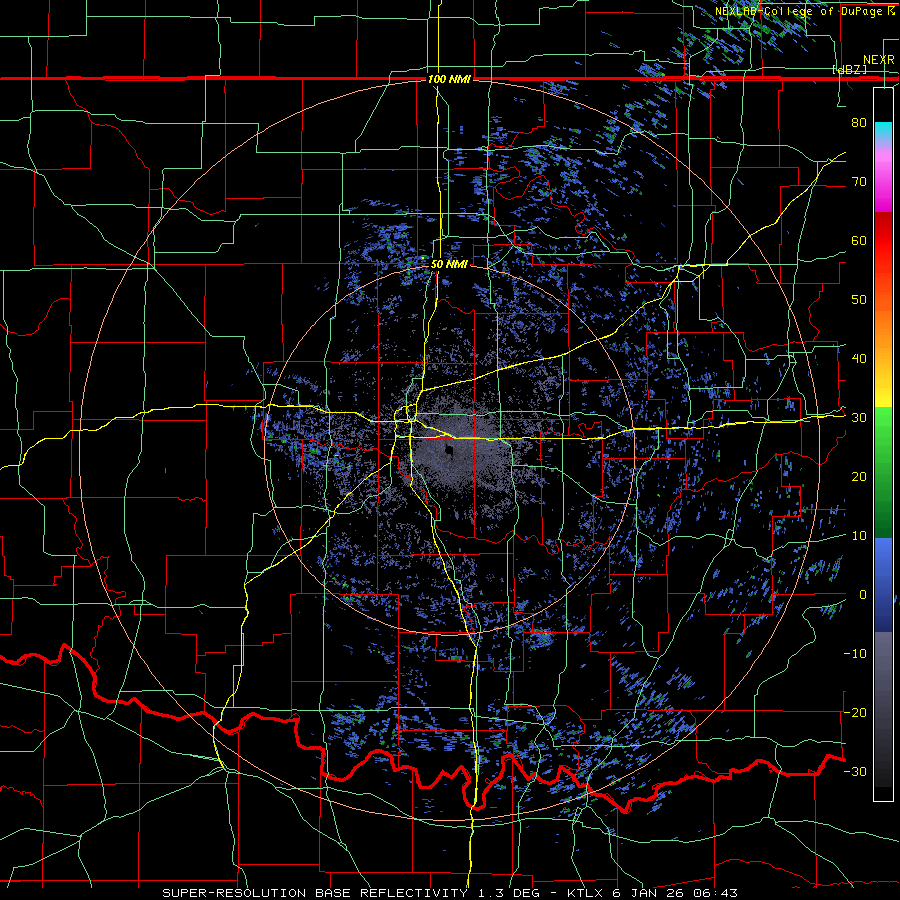This screenshot has height=900, width=900.
Task: Click the "KTLX" station ID in caption
Action: point(585,893)
